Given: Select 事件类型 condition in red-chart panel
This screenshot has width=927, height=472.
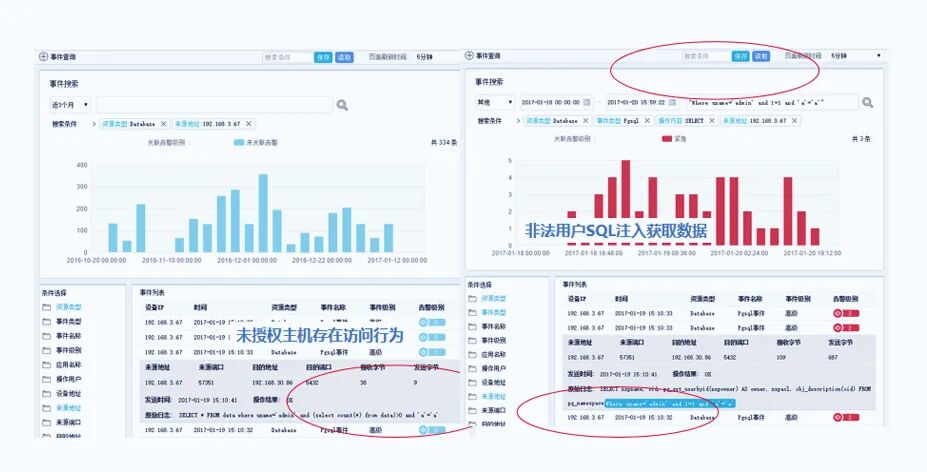Looking at the screenshot, I should tap(494, 312).
